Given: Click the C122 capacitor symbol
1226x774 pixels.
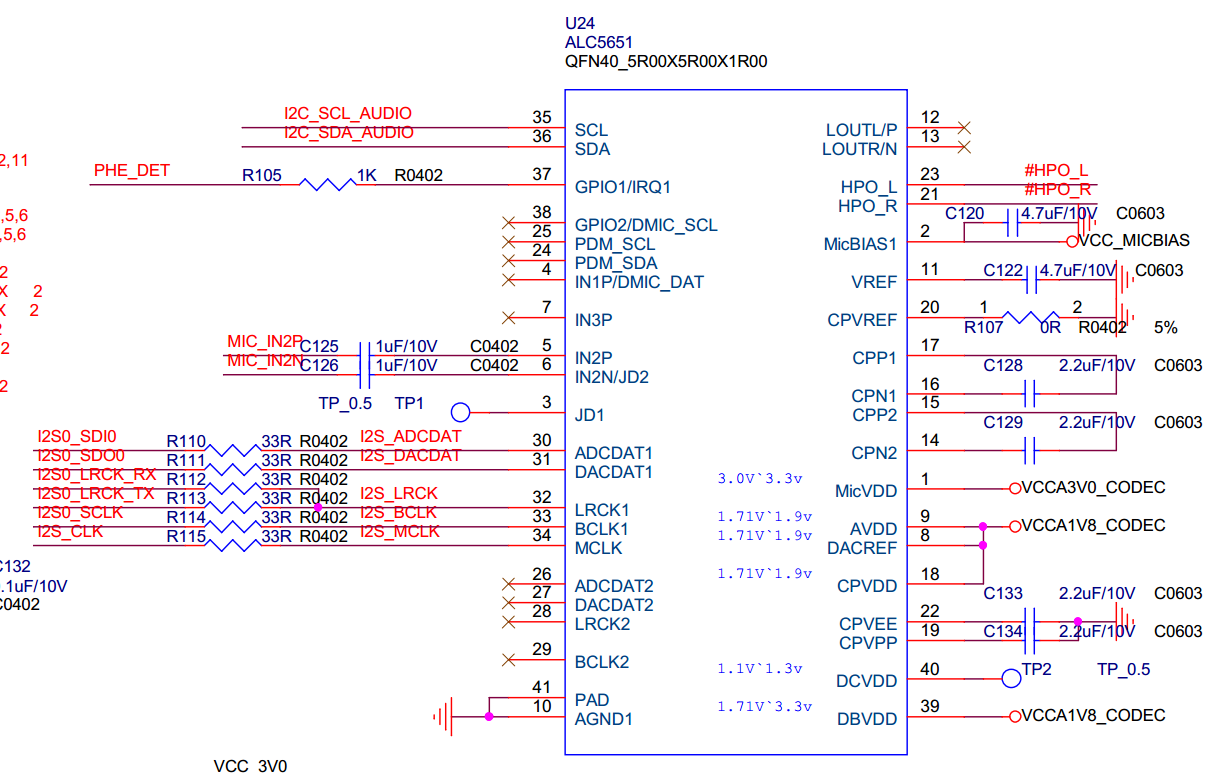Looking at the screenshot, I should coord(1033,281).
